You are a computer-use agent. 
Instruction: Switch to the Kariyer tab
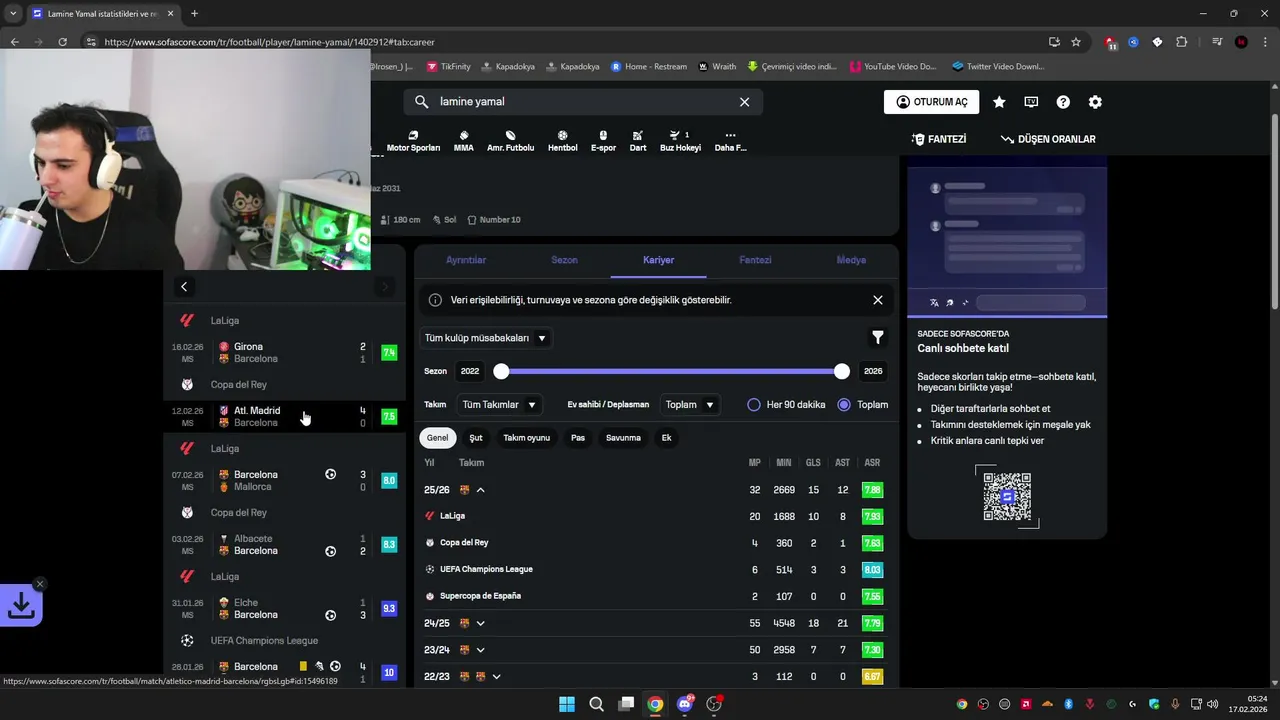pos(658,260)
